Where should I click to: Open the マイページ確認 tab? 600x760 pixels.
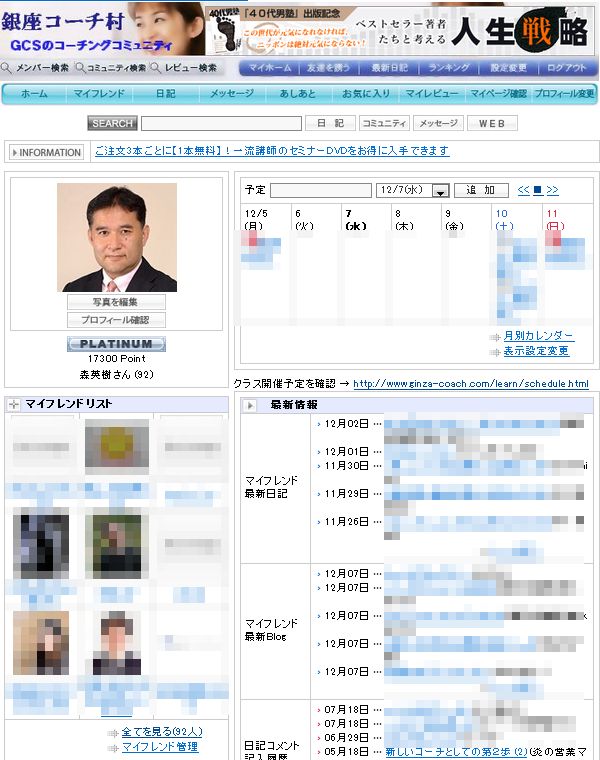[x=498, y=94]
